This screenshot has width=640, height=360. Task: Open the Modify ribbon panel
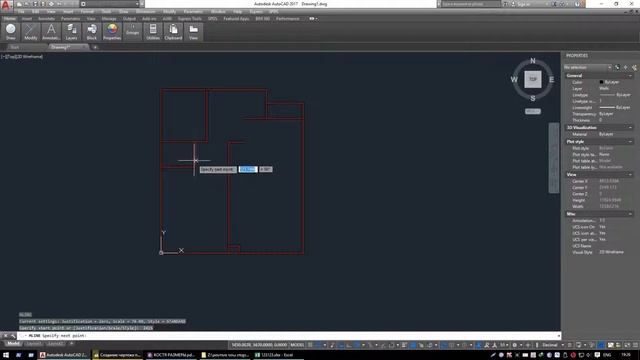click(31, 32)
